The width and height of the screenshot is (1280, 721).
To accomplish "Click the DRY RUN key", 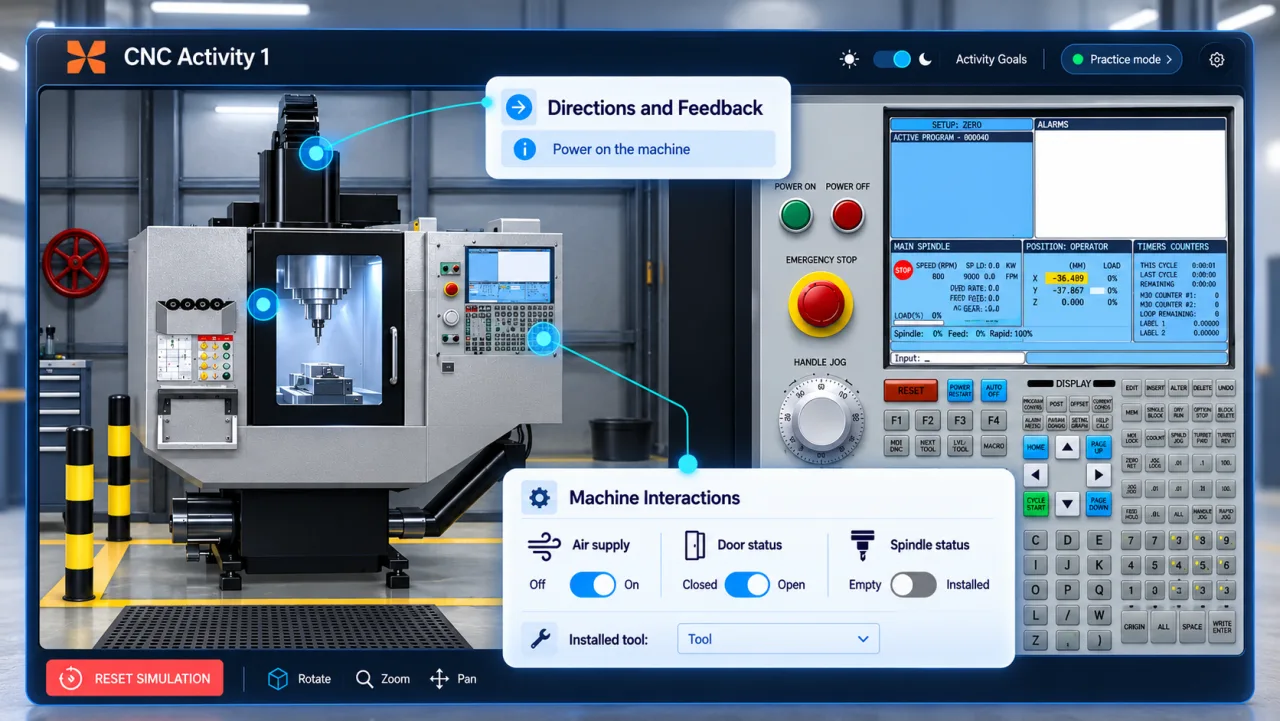I will pyautogui.click(x=1179, y=412).
